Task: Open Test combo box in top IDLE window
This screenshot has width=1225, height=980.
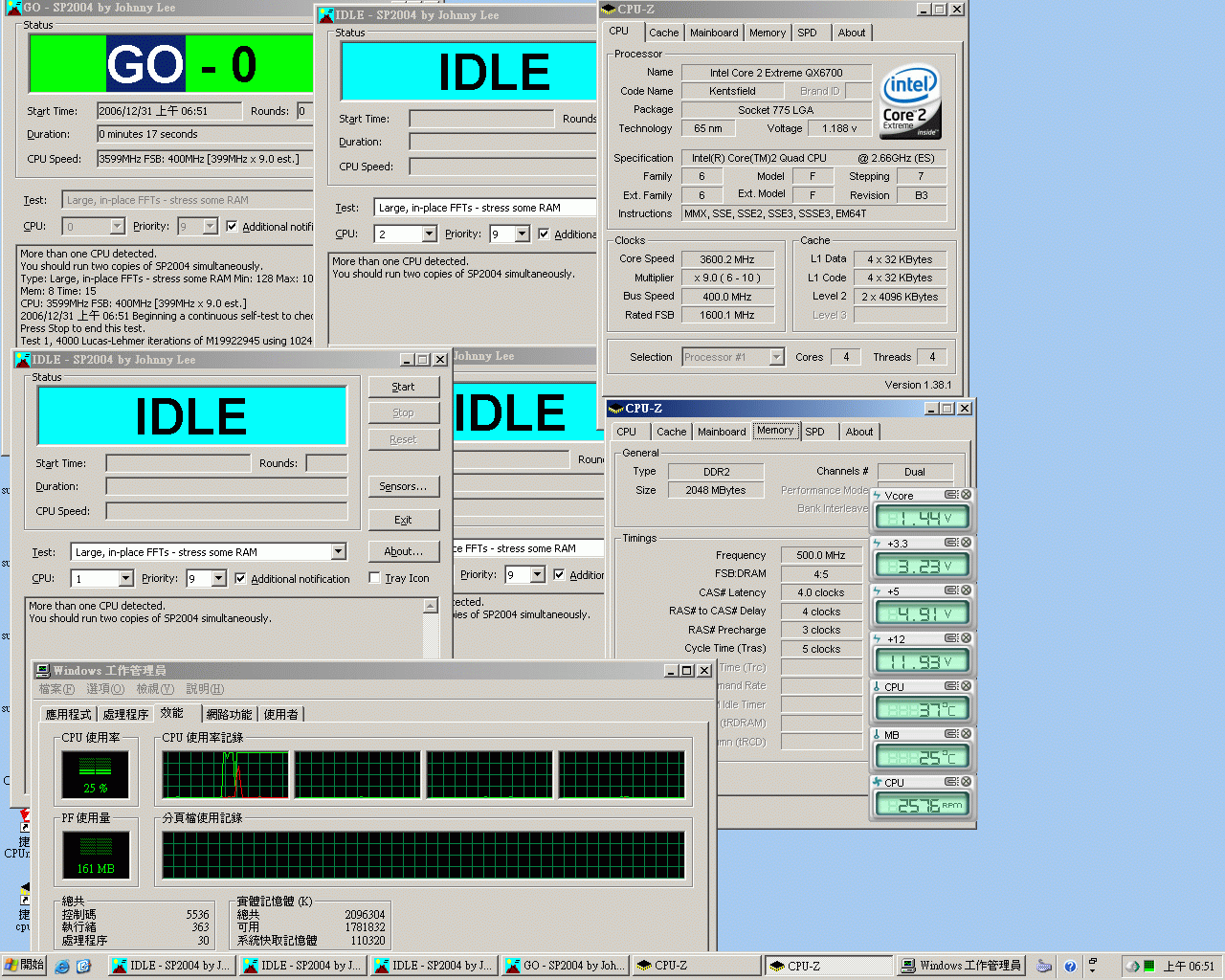Action: pyautogui.click(x=487, y=208)
